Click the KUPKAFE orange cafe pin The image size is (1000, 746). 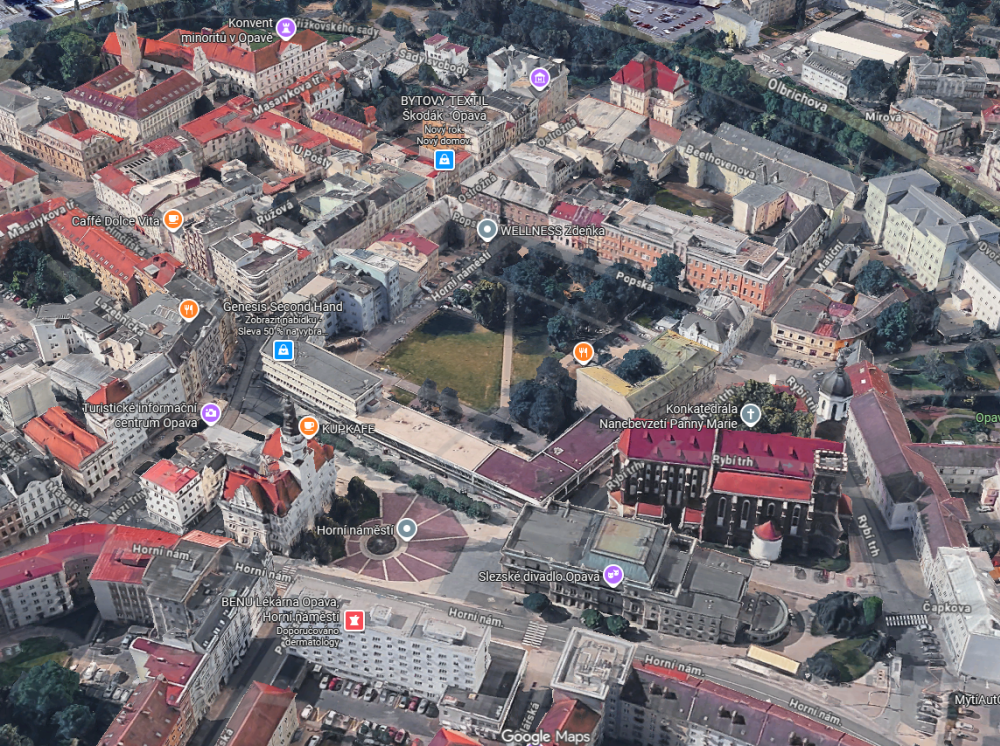[x=309, y=427]
